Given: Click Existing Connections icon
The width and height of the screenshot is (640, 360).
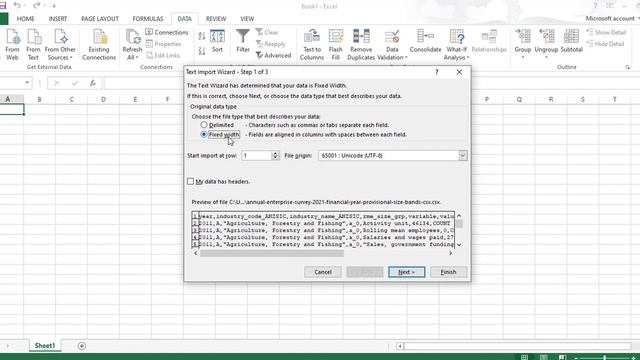Looking at the screenshot, I should [99, 45].
